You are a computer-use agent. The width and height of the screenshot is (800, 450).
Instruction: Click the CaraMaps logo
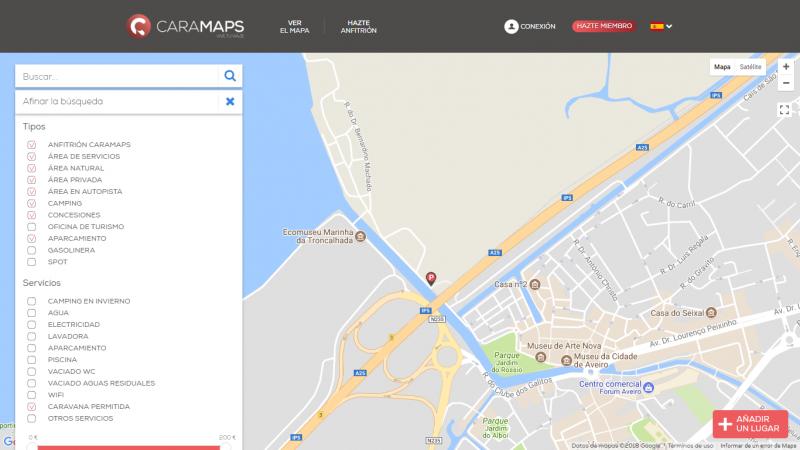click(186, 26)
